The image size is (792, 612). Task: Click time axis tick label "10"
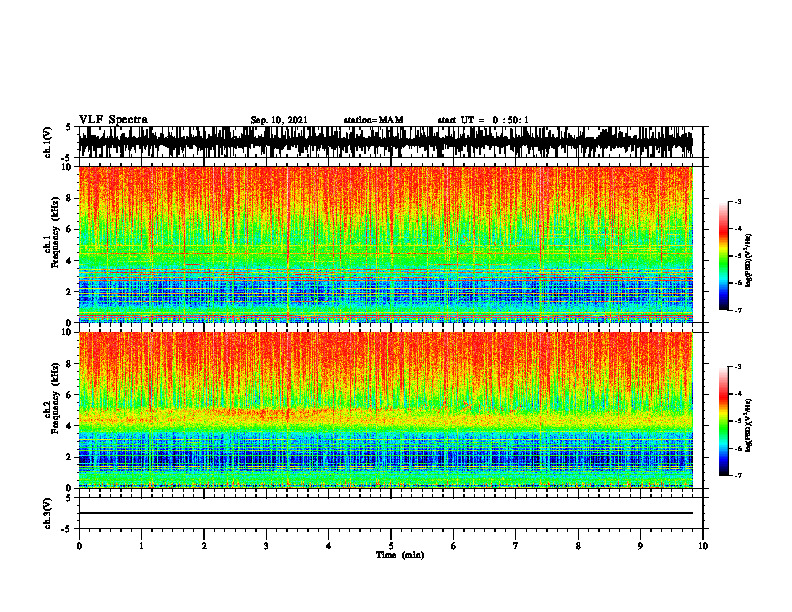click(x=703, y=546)
